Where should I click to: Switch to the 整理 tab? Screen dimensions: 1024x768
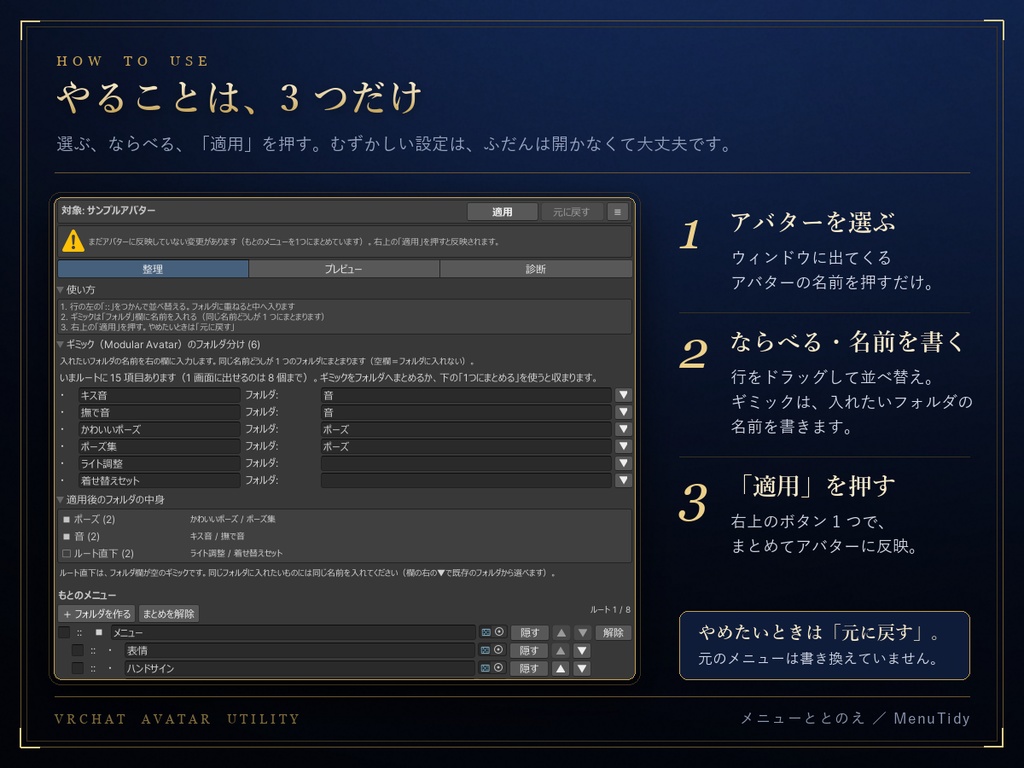pos(153,269)
